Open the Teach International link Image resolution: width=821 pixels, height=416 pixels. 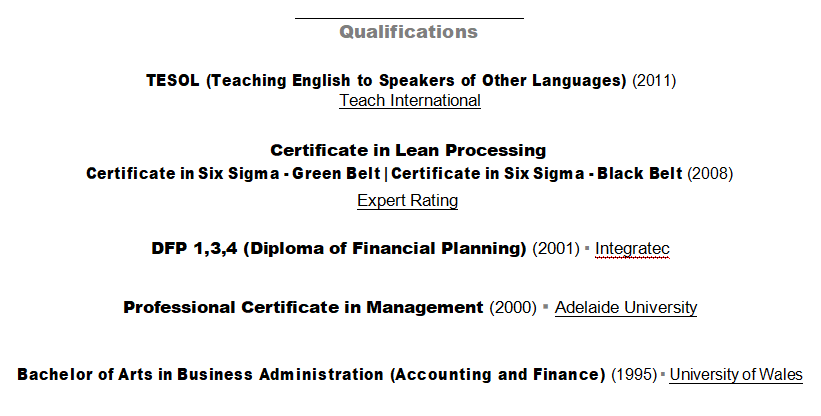(x=410, y=101)
